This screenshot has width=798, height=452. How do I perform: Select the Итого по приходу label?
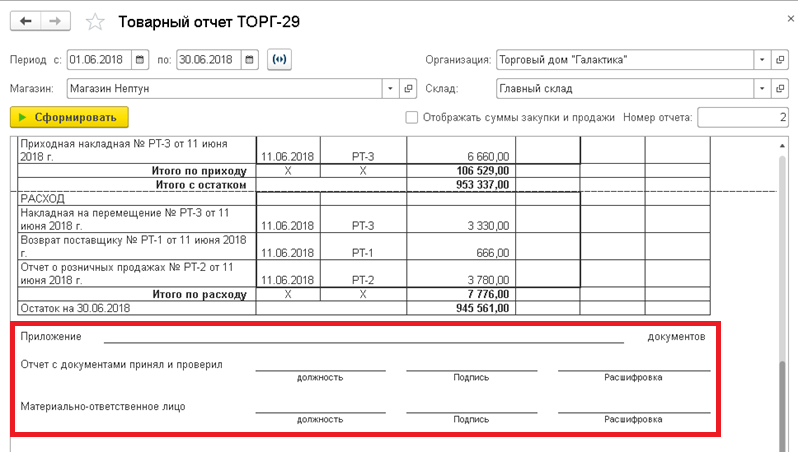pos(198,171)
